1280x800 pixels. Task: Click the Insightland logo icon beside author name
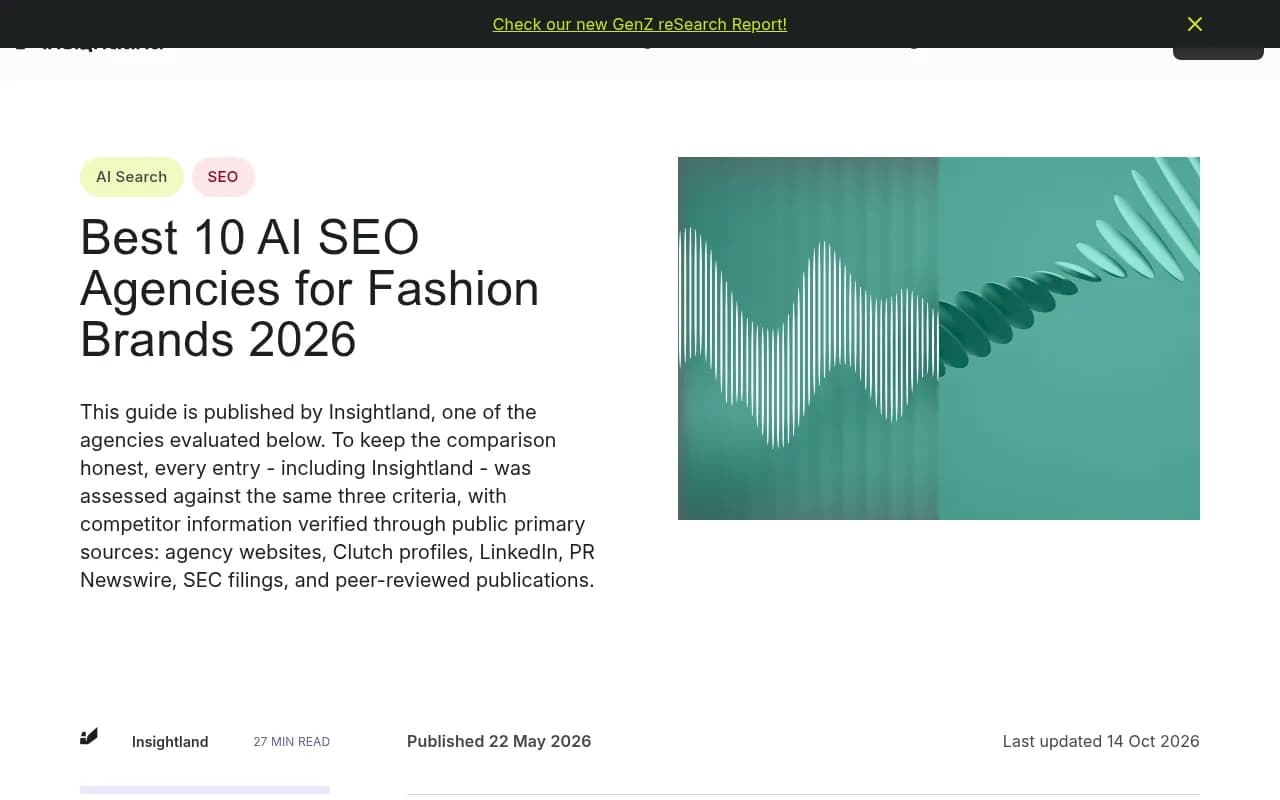pyautogui.click(x=89, y=737)
